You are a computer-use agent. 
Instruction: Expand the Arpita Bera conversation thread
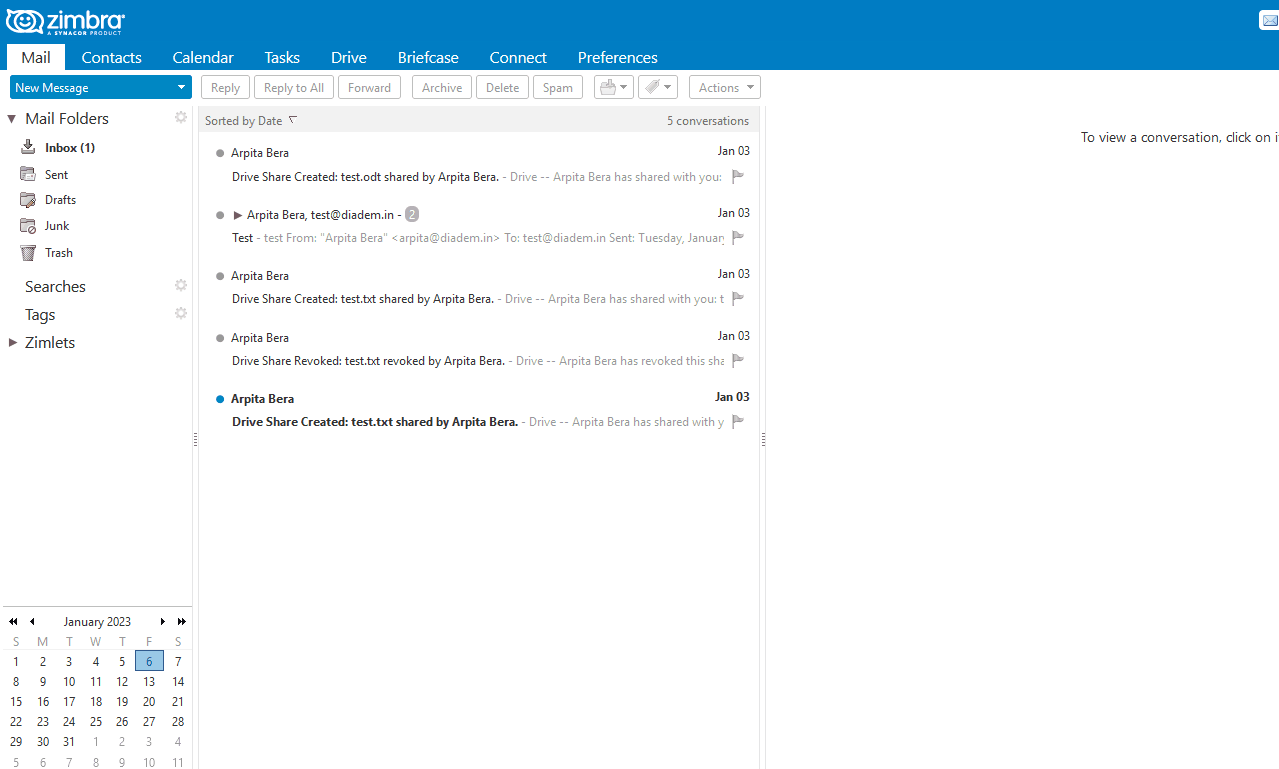click(x=237, y=214)
